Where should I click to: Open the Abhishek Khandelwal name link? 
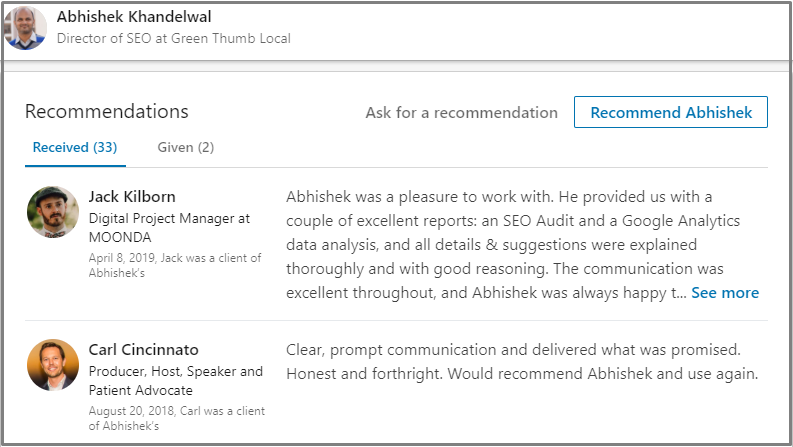tap(134, 17)
